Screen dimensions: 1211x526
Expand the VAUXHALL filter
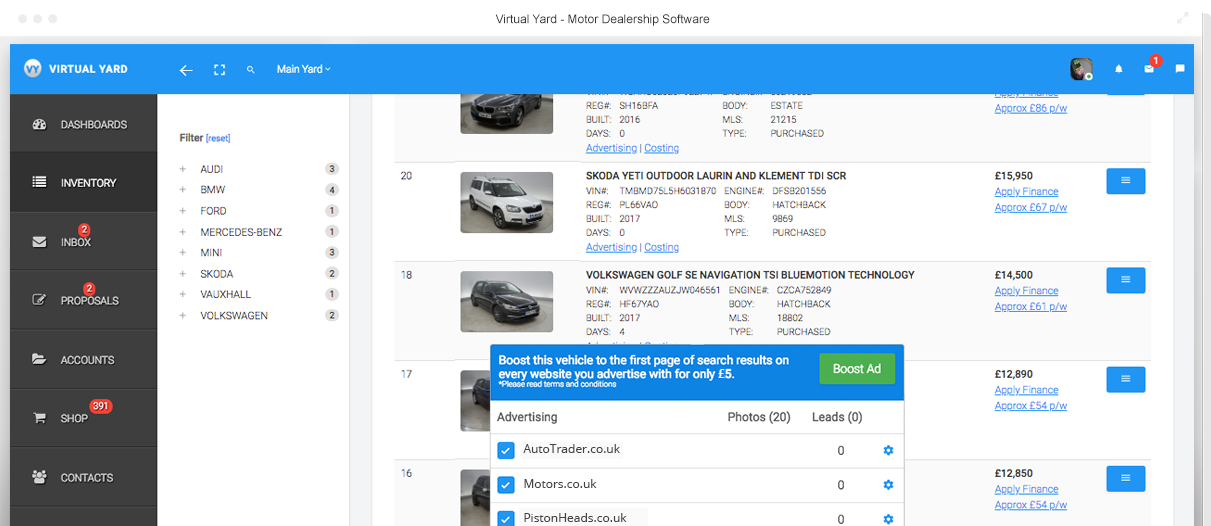click(183, 295)
